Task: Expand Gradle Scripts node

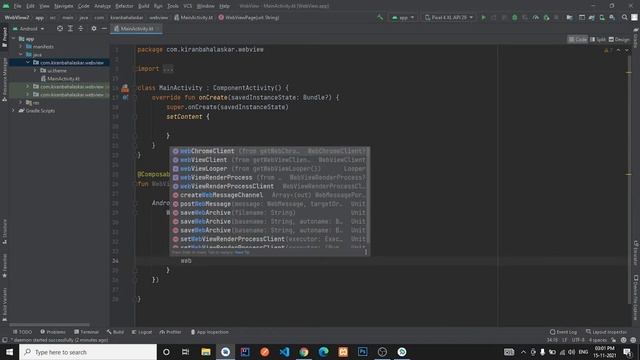Action: (x=14, y=111)
